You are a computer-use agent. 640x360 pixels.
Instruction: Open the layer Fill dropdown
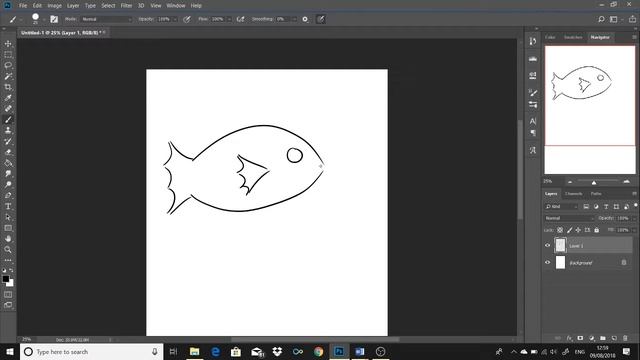(633, 230)
